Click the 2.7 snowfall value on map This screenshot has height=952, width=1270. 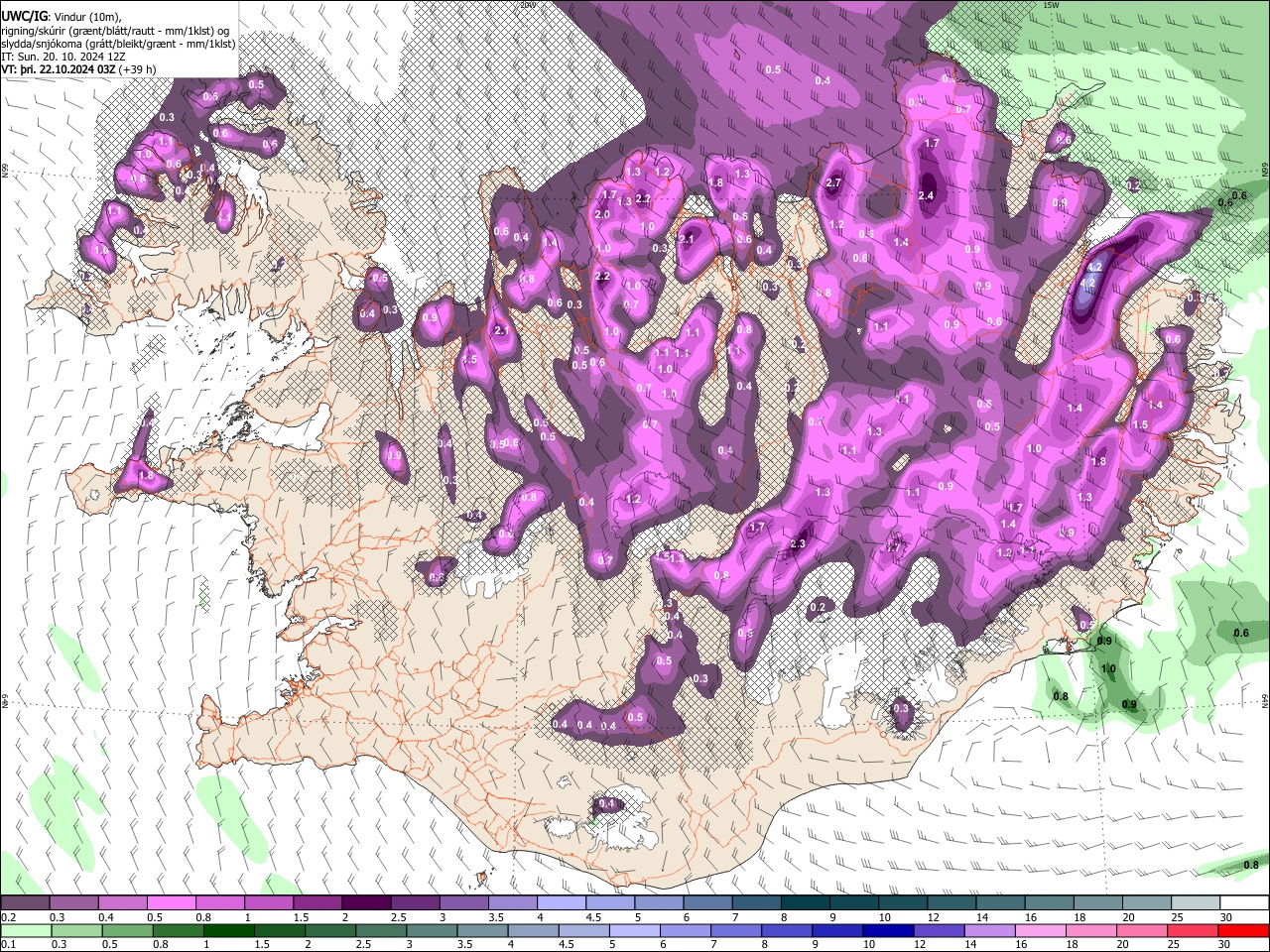[833, 183]
